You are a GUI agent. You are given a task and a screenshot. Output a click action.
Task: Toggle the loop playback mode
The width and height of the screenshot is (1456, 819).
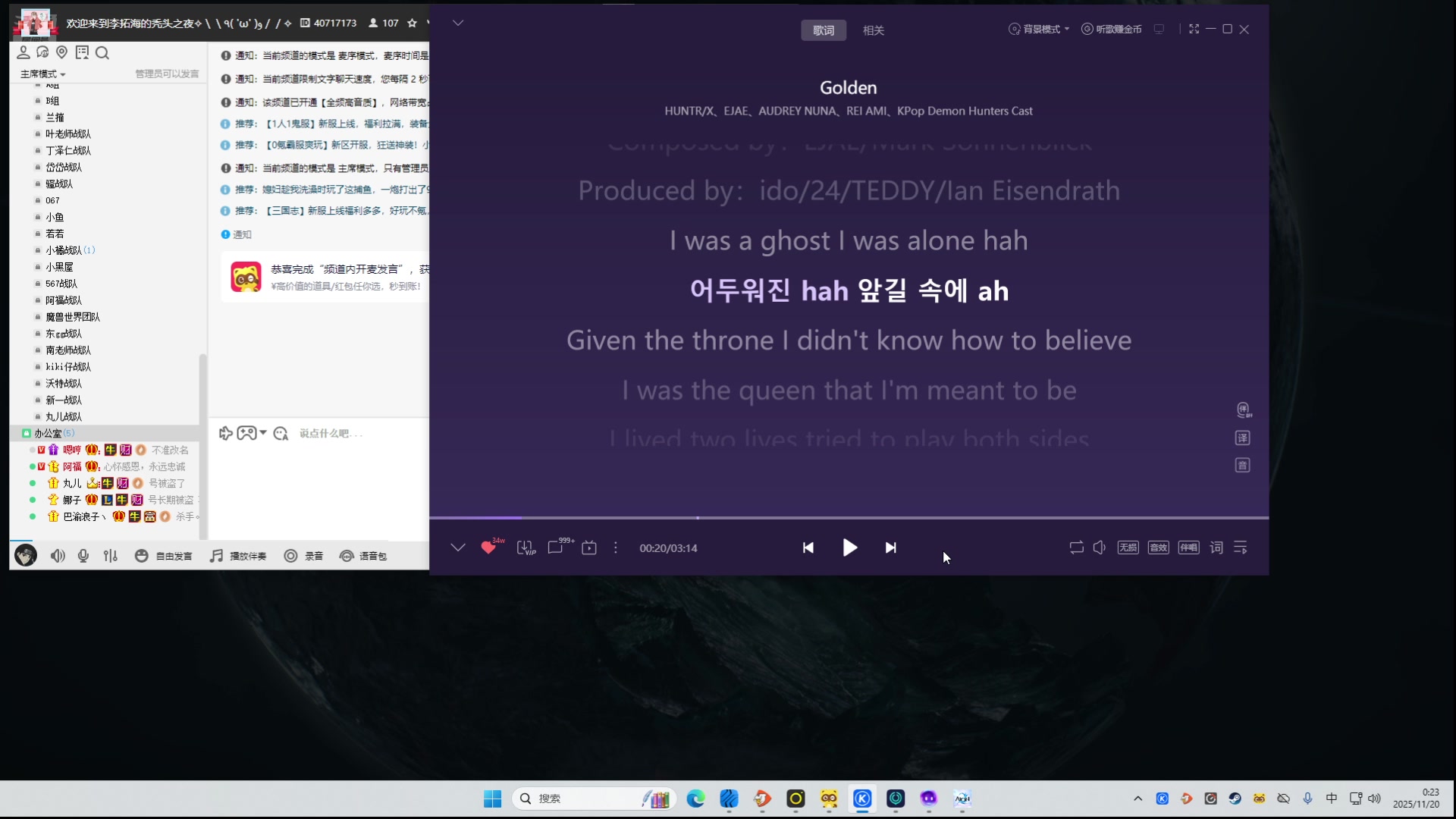1076,548
